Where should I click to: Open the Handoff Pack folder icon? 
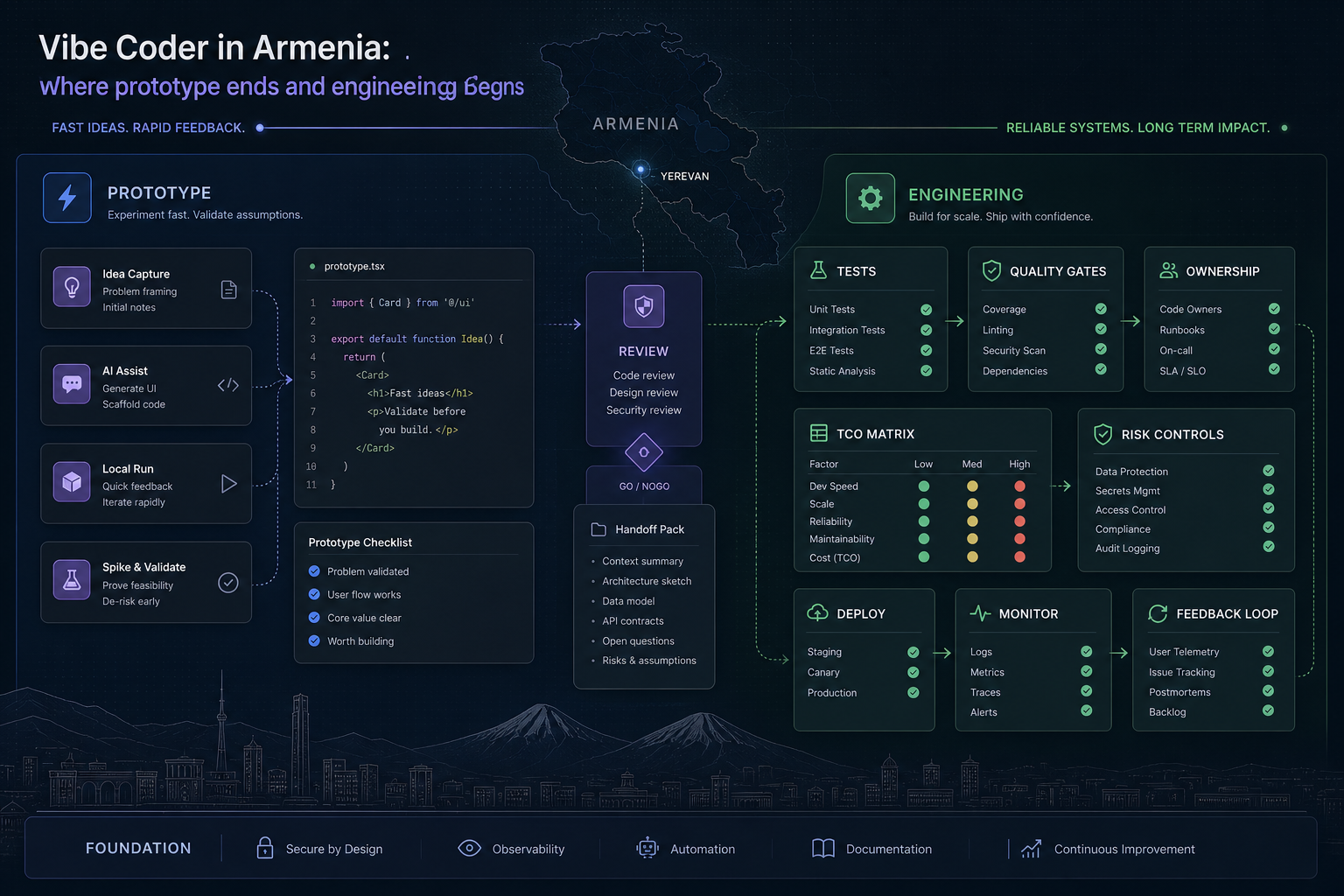(x=598, y=529)
